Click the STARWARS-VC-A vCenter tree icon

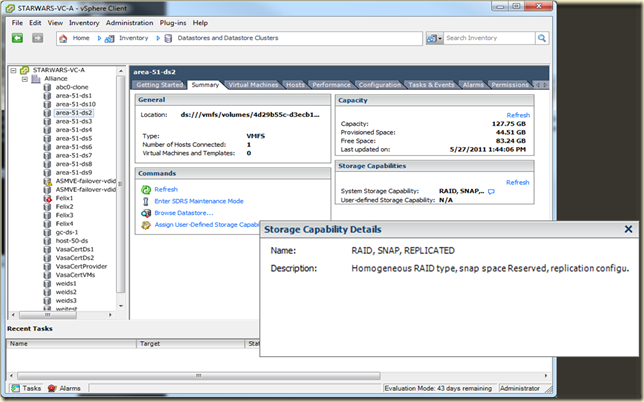[24, 70]
